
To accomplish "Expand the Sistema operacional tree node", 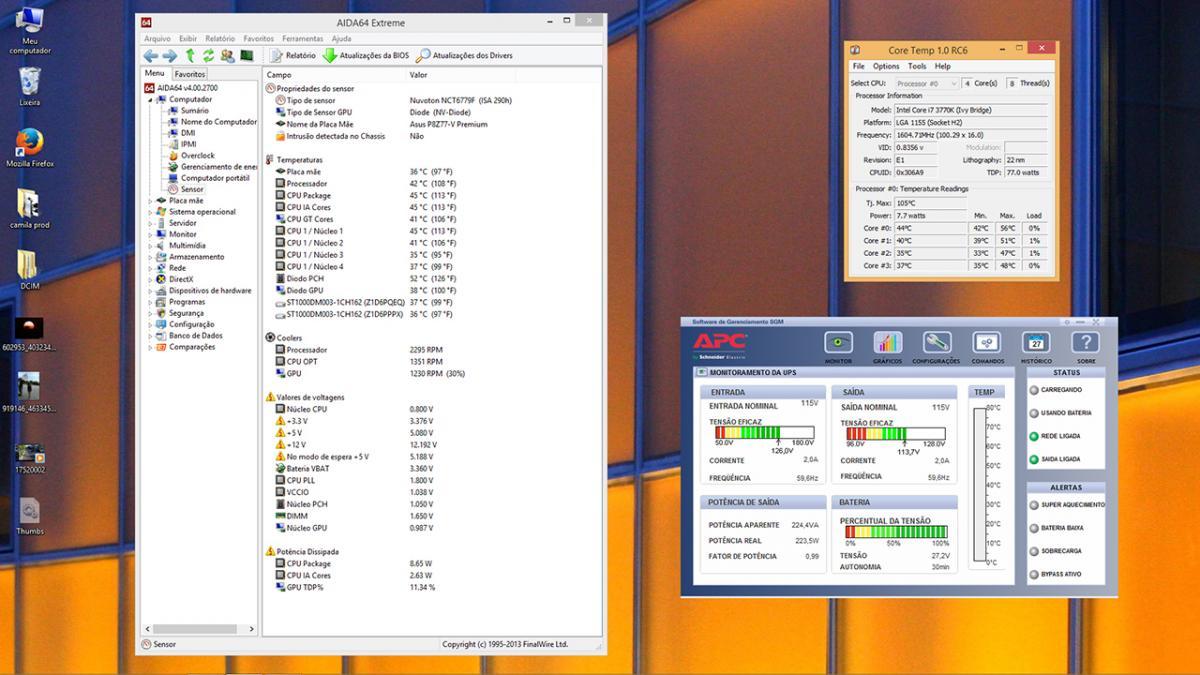I will click(151, 212).
